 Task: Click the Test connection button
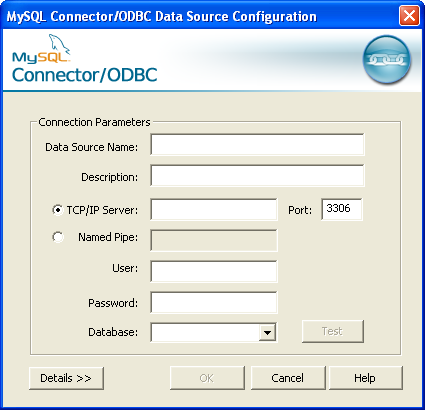(333, 331)
